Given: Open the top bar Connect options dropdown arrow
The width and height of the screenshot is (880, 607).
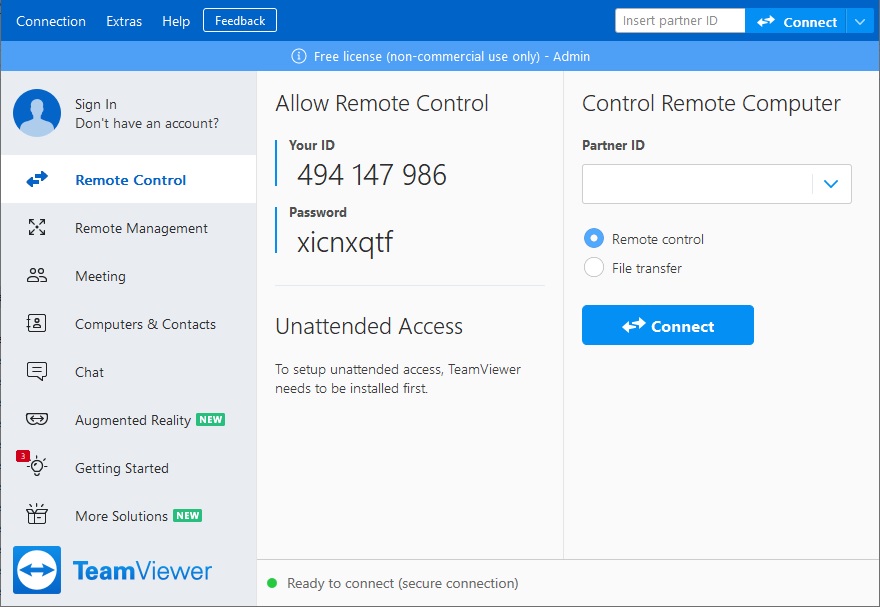Looking at the screenshot, I should coord(860,22).
